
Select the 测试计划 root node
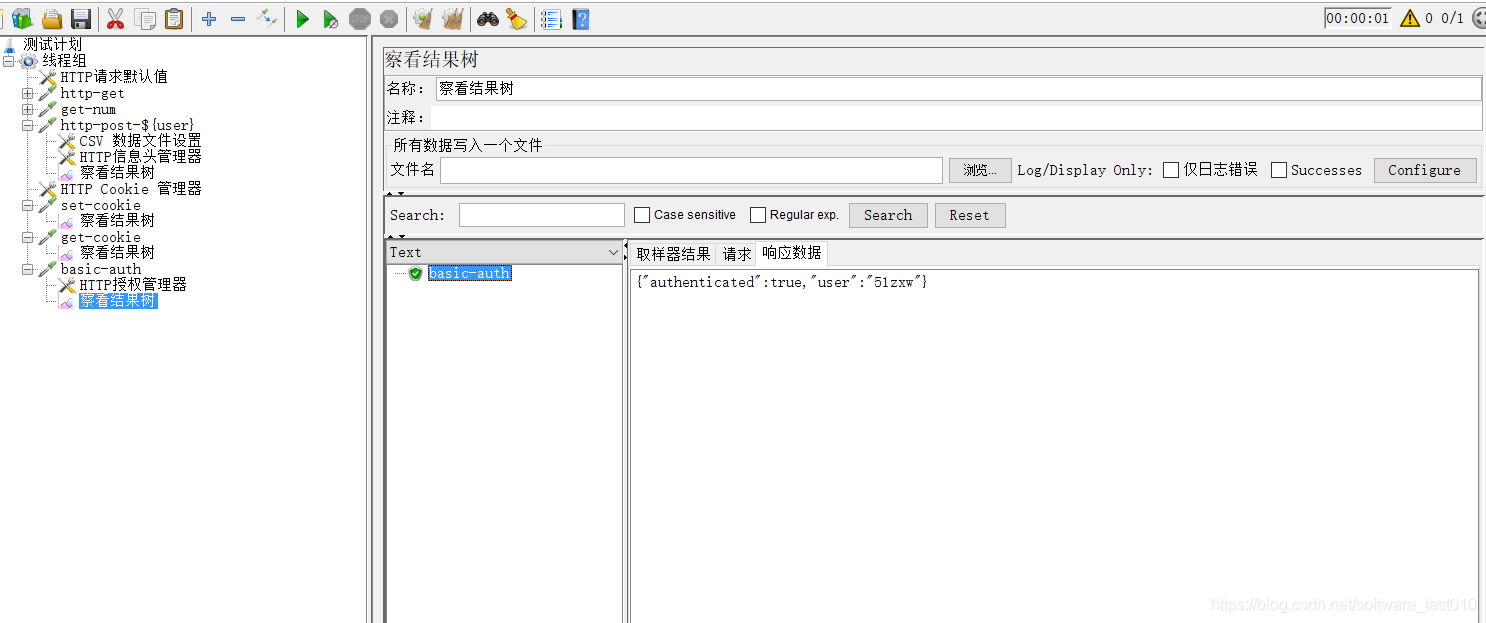(53, 45)
